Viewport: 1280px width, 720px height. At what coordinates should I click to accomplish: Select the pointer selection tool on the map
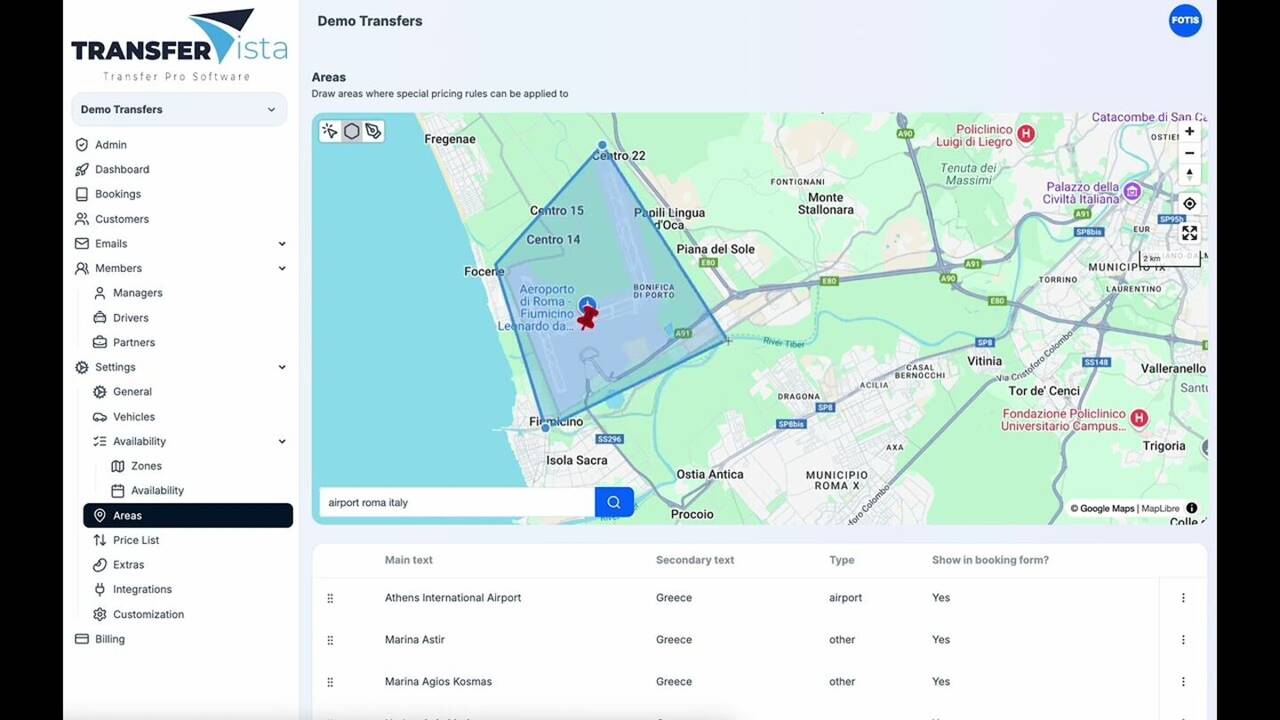pyautogui.click(x=330, y=131)
